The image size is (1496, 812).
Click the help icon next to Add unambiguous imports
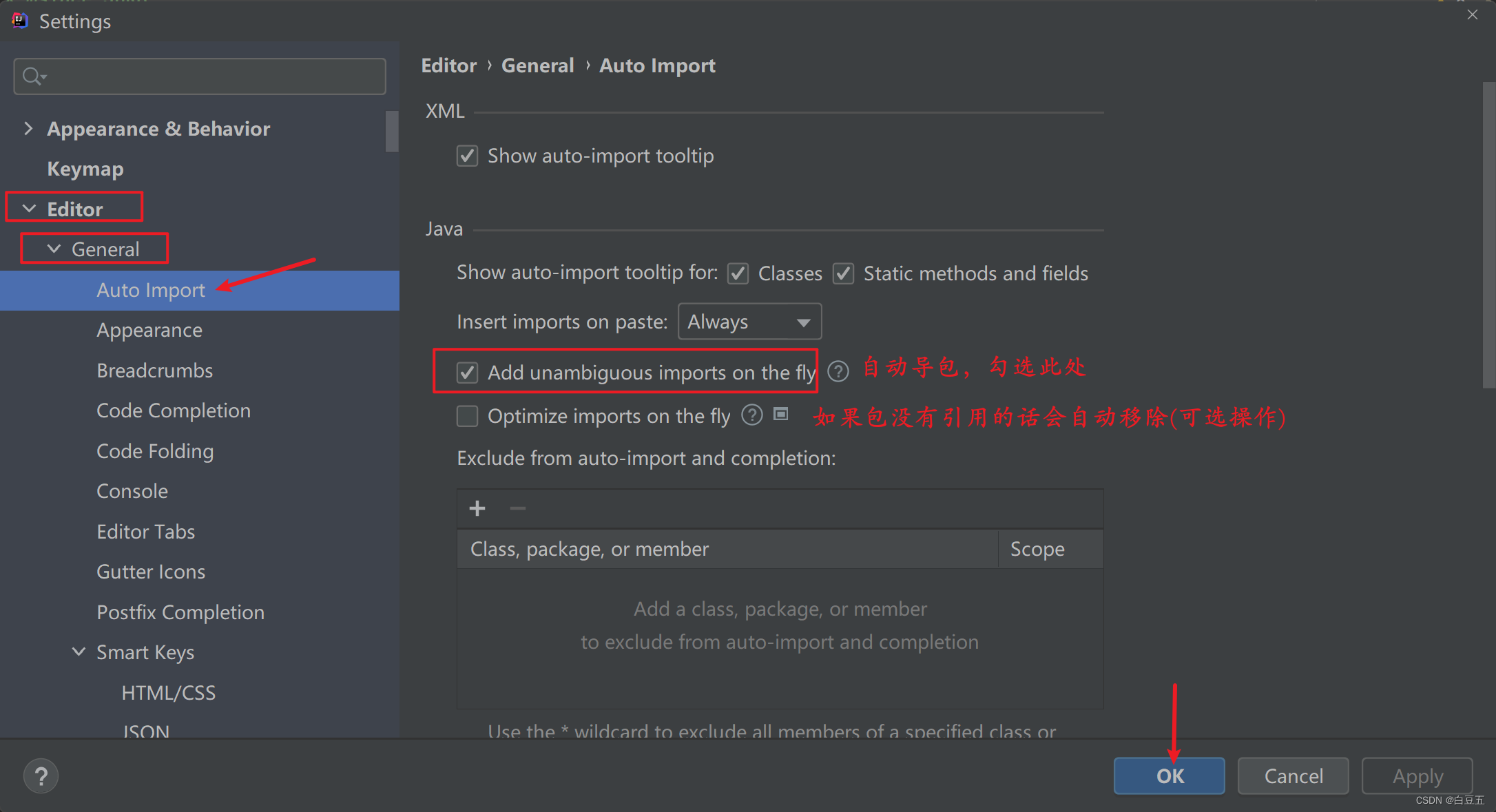839,371
